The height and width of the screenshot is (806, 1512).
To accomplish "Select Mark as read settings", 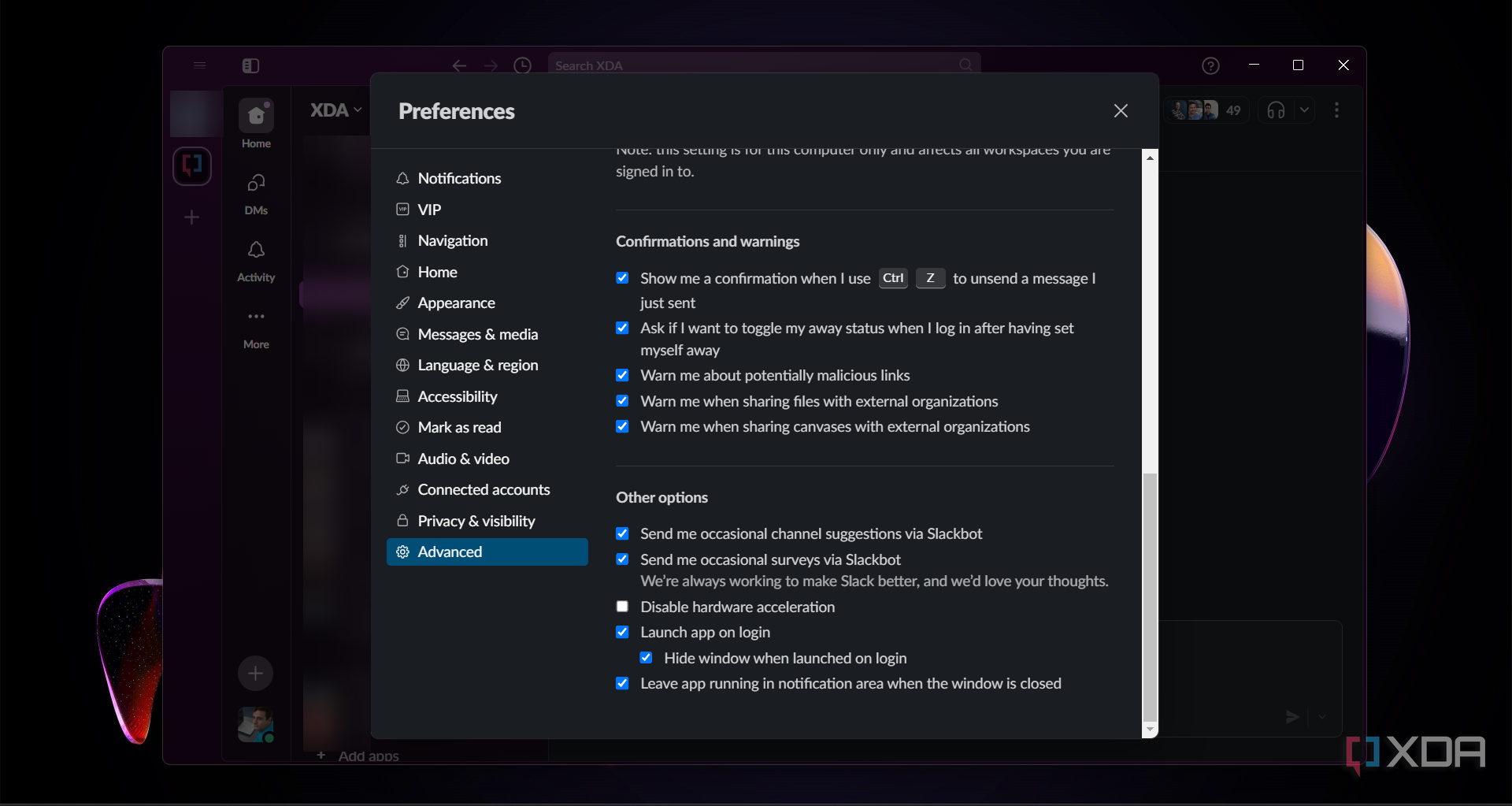I will click(x=487, y=427).
